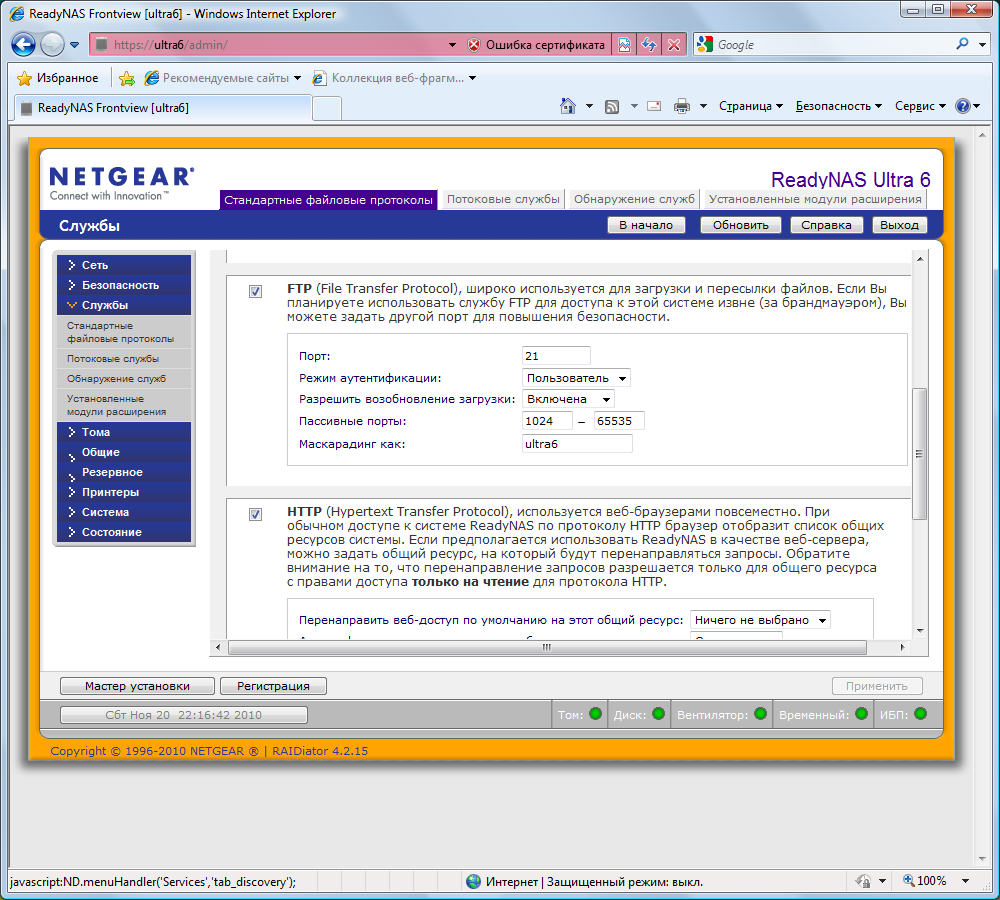
Task: Open search provider dropdown arrow
Action: pos(982,45)
